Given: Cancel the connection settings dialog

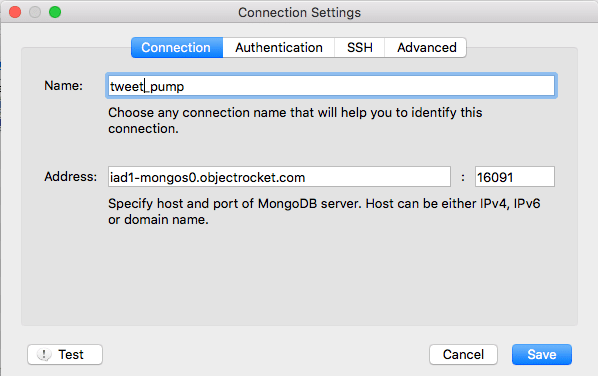Looking at the screenshot, I should 463,355.
